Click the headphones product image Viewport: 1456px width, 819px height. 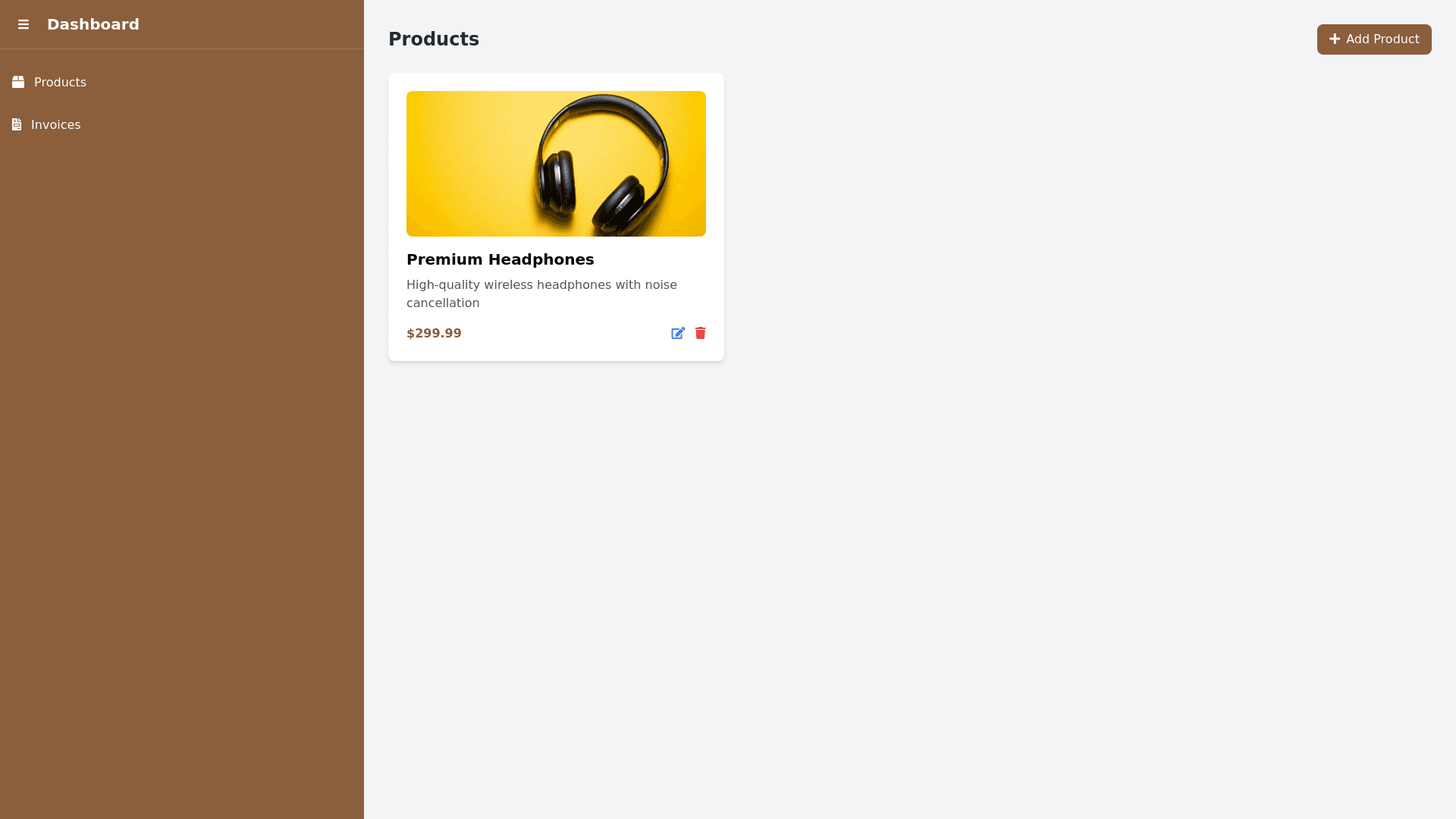point(555,163)
